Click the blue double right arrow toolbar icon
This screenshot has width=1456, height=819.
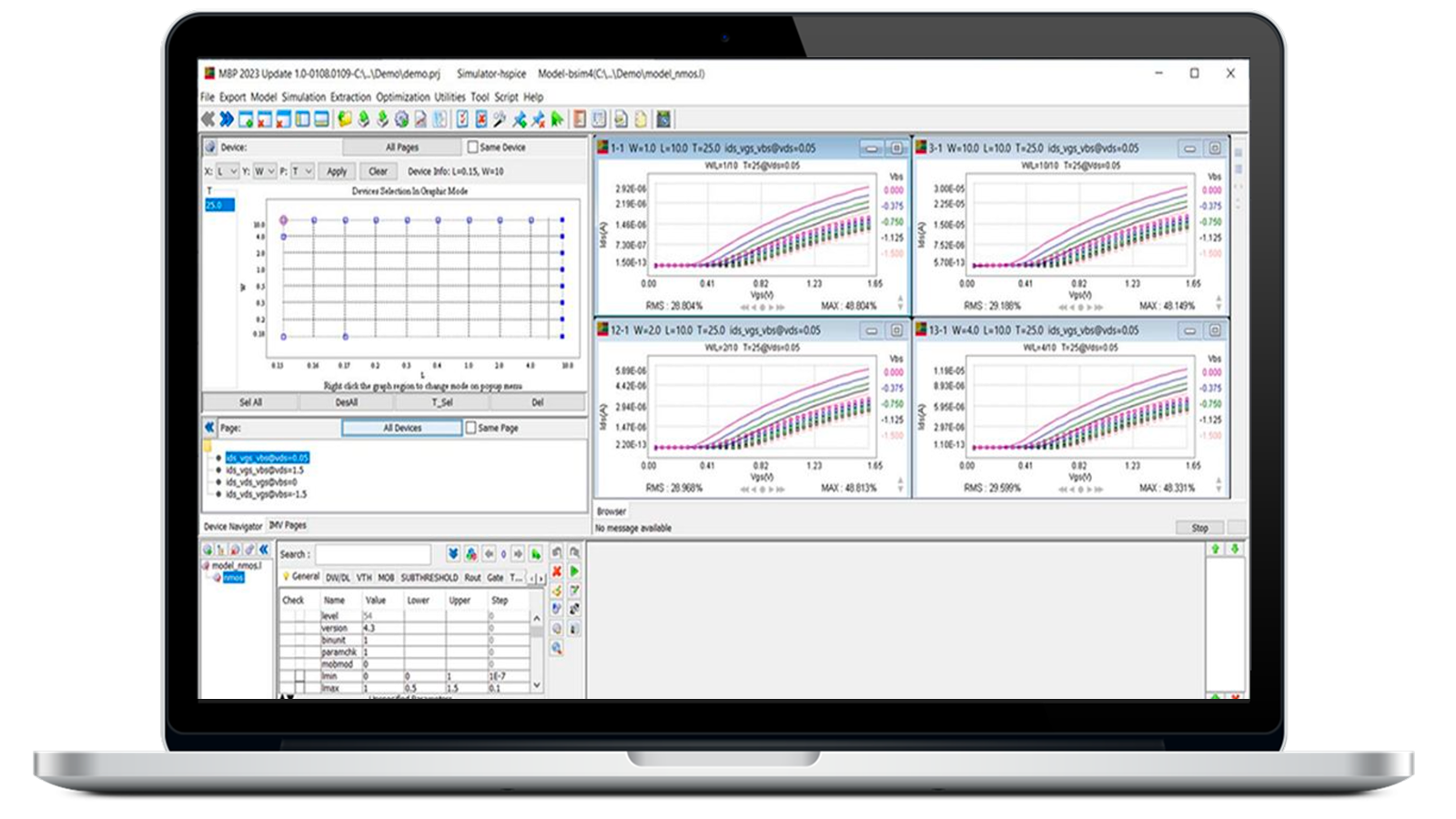tap(227, 119)
